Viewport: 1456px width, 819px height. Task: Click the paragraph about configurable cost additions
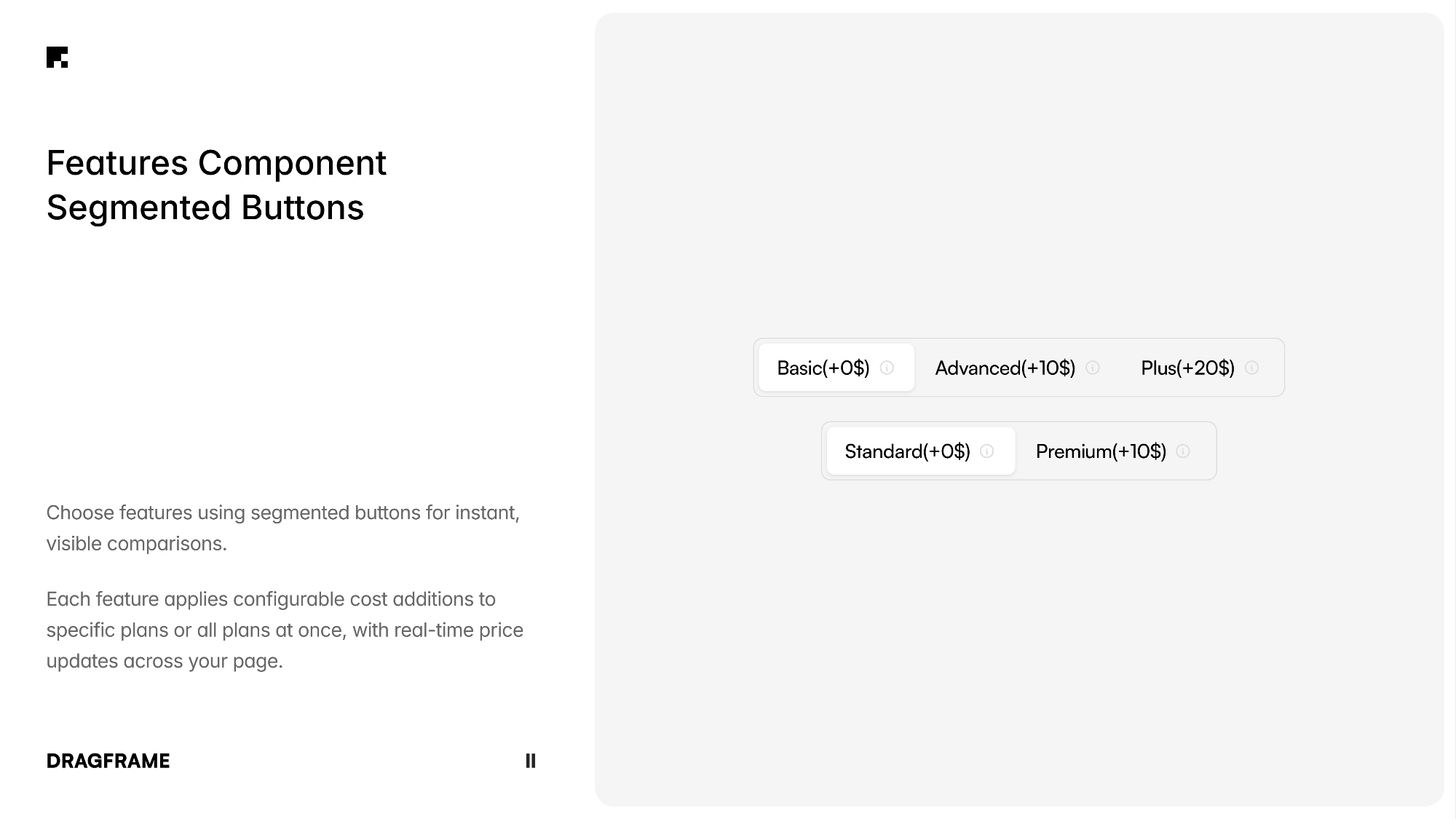(284, 630)
